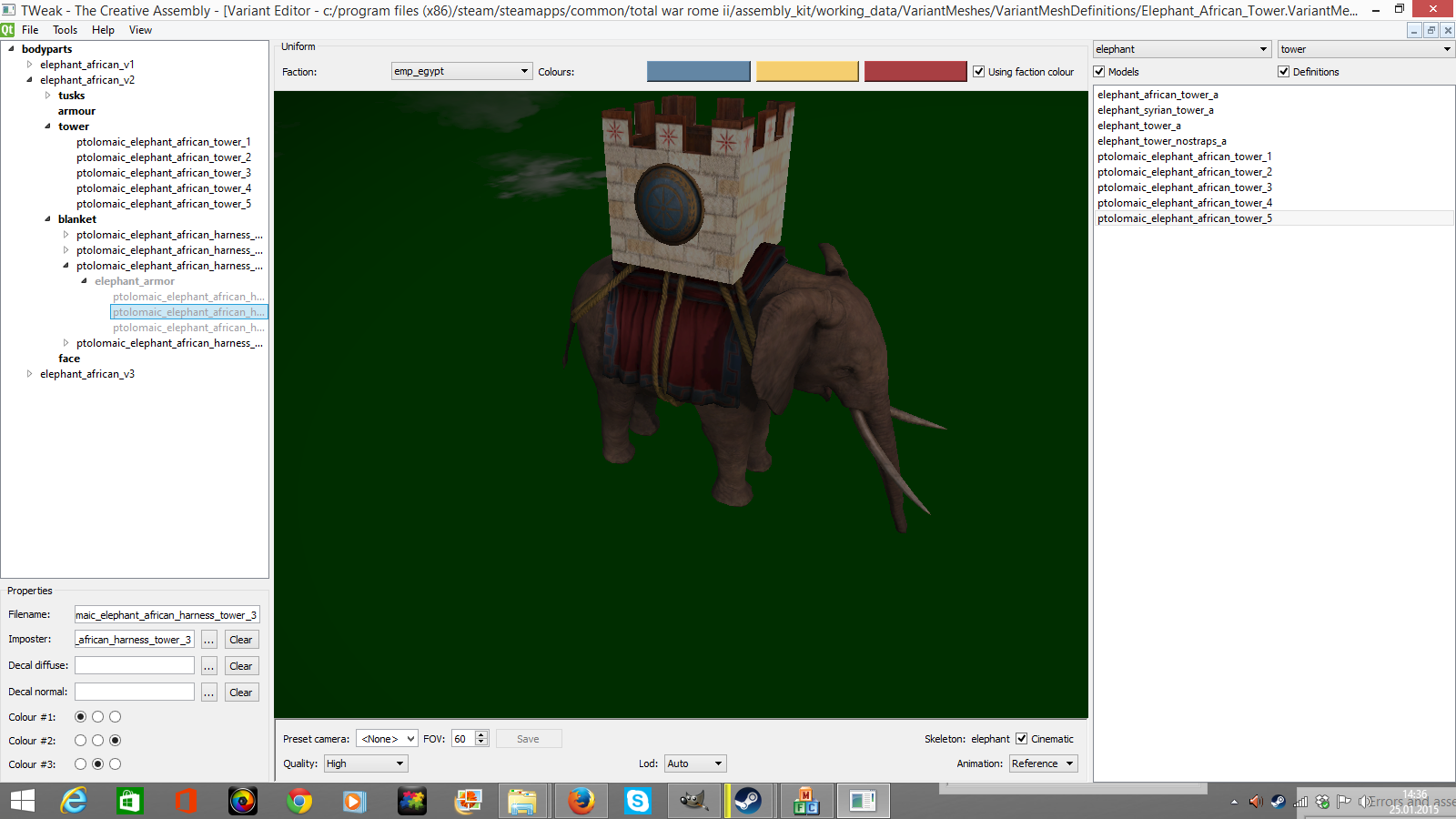Select the first radio button for Colour #1
The height and width of the screenshot is (819, 1456).
(81, 717)
